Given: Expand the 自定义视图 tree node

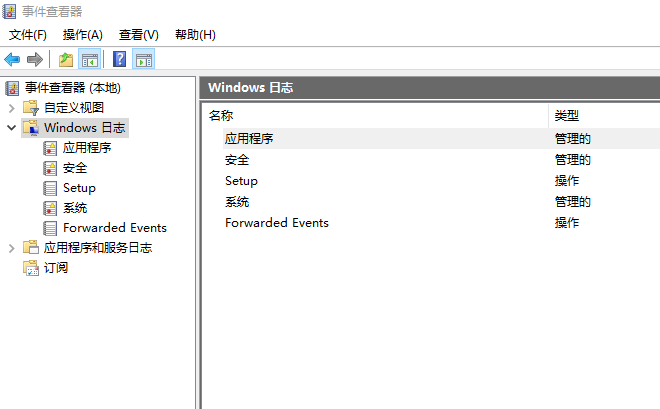Looking at the screenshot, I should (x=11, y=108).
